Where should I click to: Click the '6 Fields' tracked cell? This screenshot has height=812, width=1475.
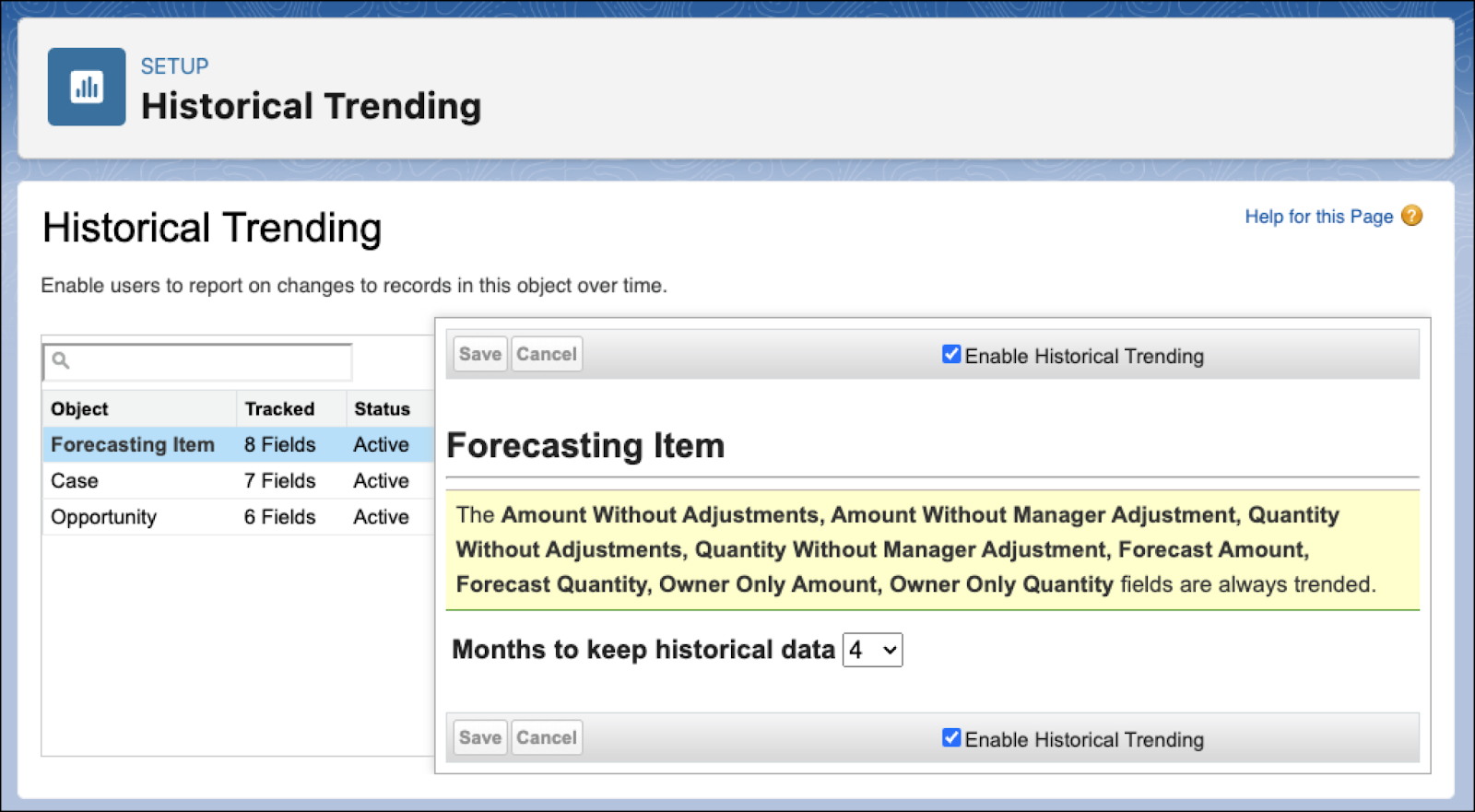(x=279, y=517)
